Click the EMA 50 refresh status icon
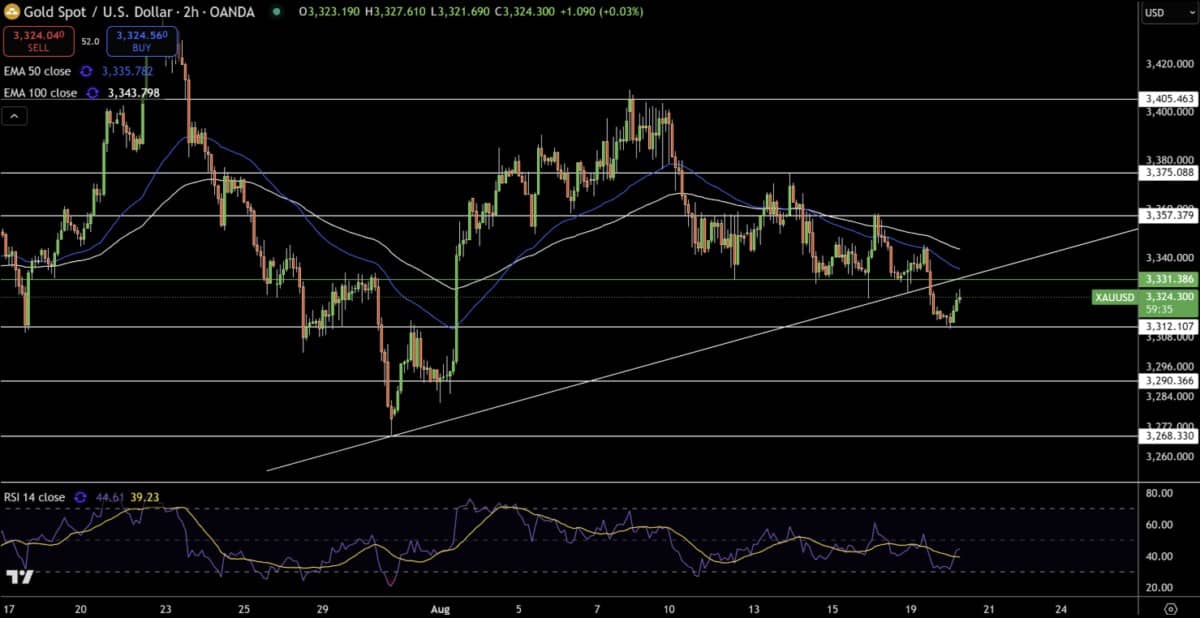 (x=86, y=72)
